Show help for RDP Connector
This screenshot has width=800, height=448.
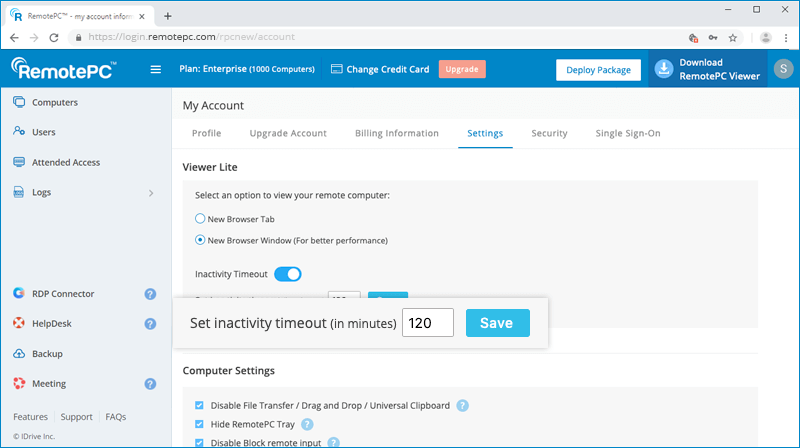(150, 294)
